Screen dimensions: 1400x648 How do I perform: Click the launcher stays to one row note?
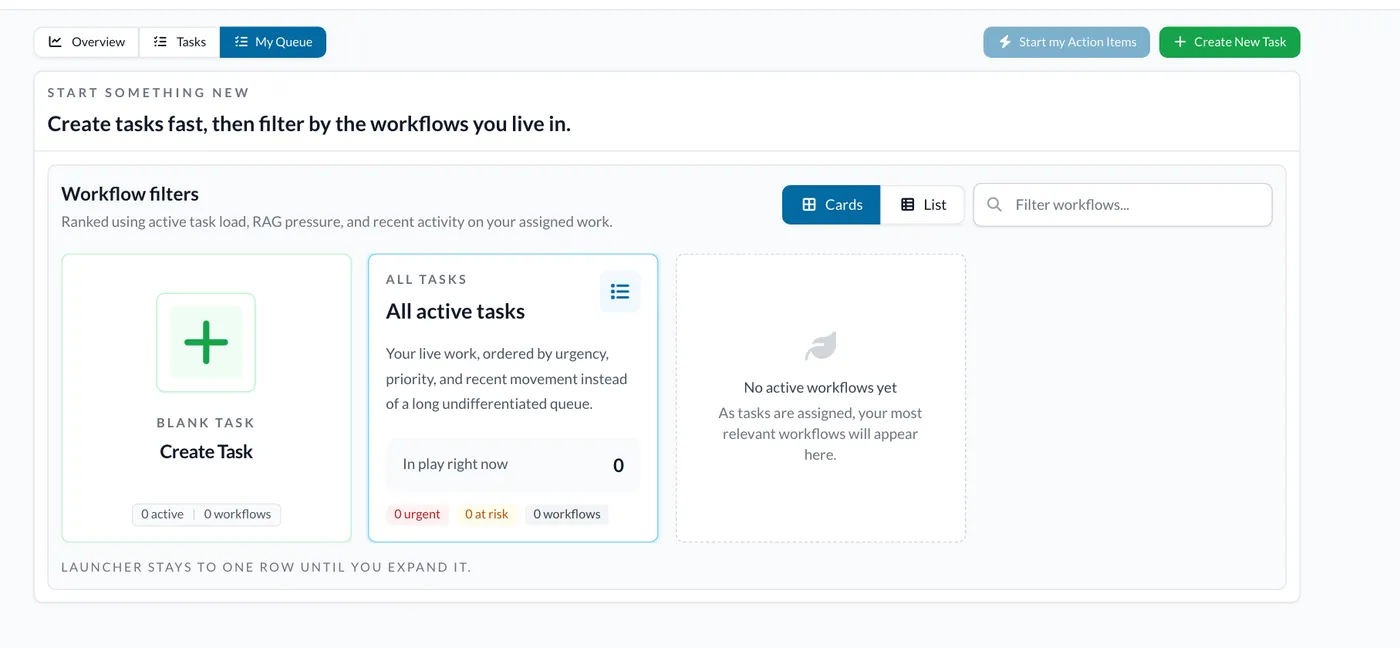pyautogui.click(x=266, y=567)
